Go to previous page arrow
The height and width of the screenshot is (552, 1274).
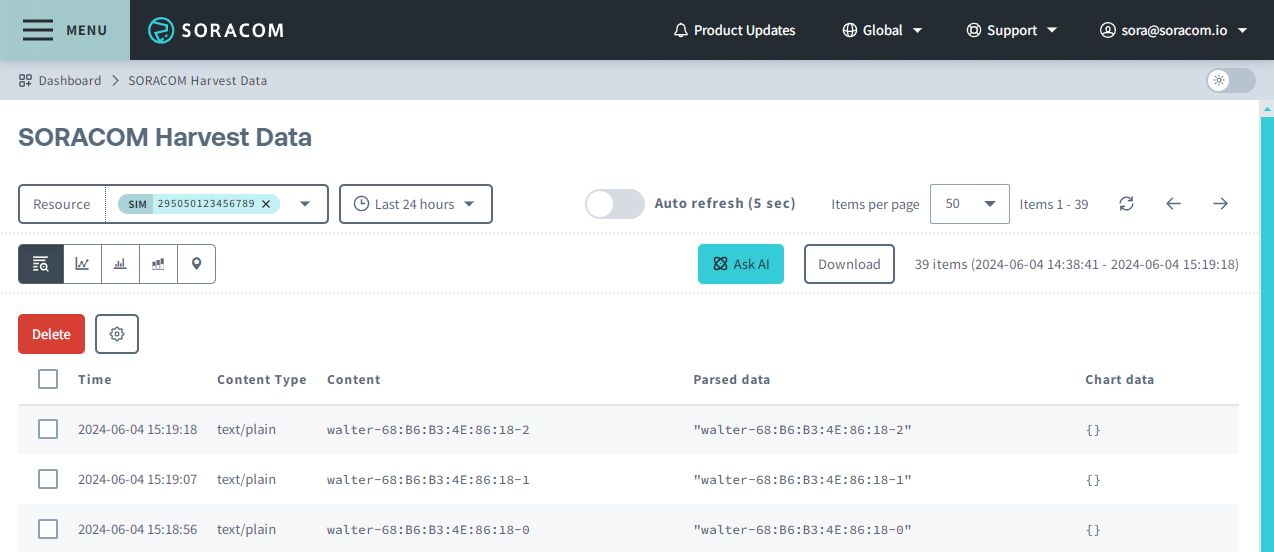[x=1173, y=204]
